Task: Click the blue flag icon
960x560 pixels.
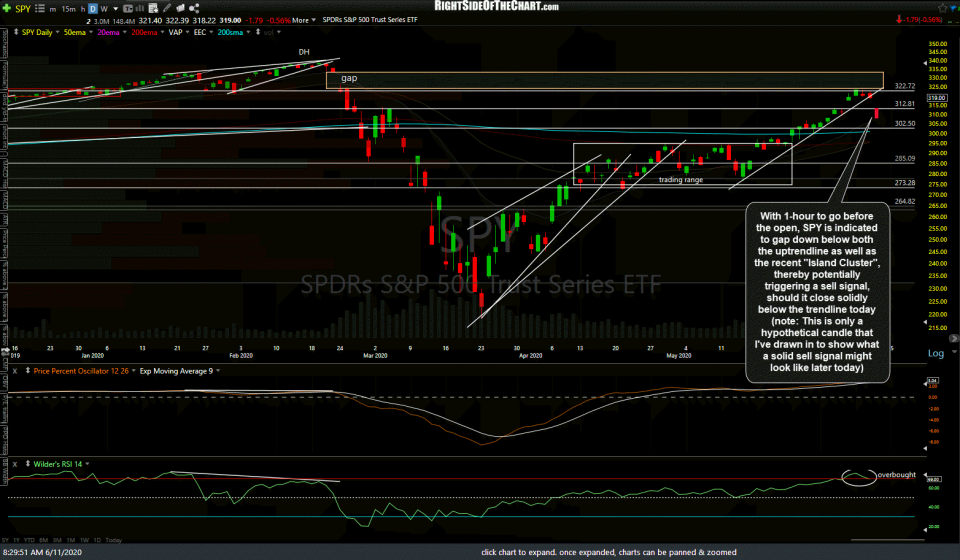Action: click(x=954, y=8)
